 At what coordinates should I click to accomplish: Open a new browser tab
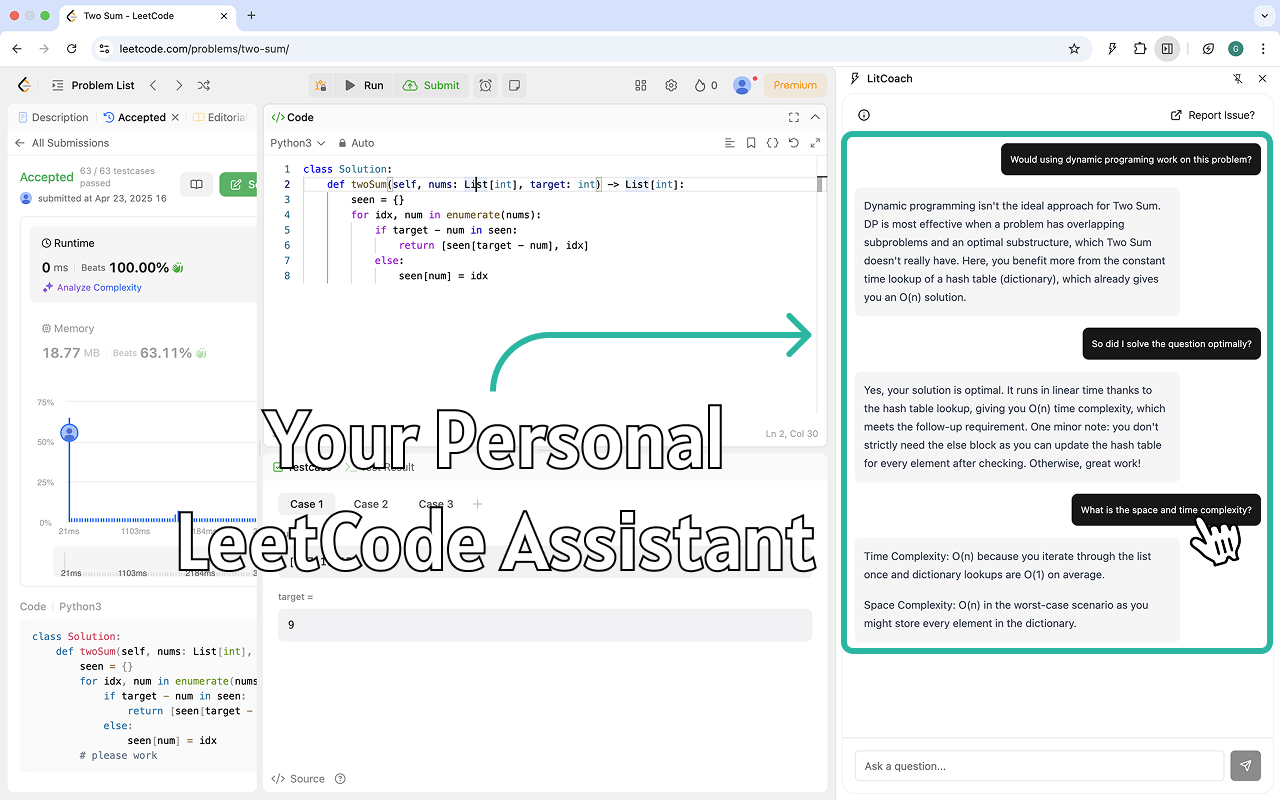click(251, 16)
